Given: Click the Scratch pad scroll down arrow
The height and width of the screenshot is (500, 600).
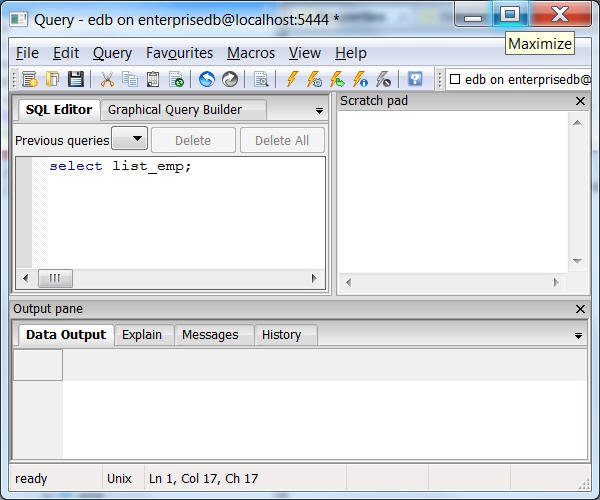Looking at the screenshot, I should click(577, 261).
